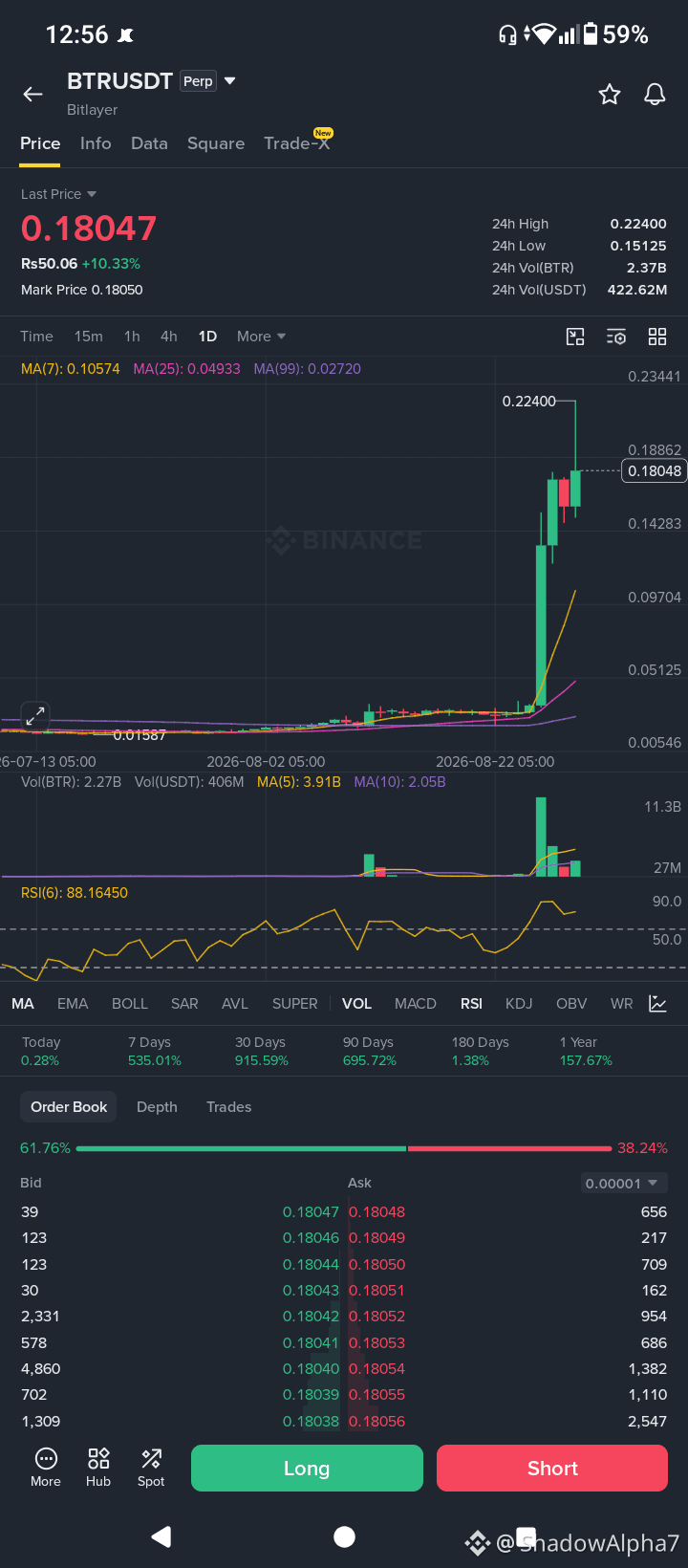Open the Order Book tab
Screen dimensions: 688x1568
point(69,1107)
